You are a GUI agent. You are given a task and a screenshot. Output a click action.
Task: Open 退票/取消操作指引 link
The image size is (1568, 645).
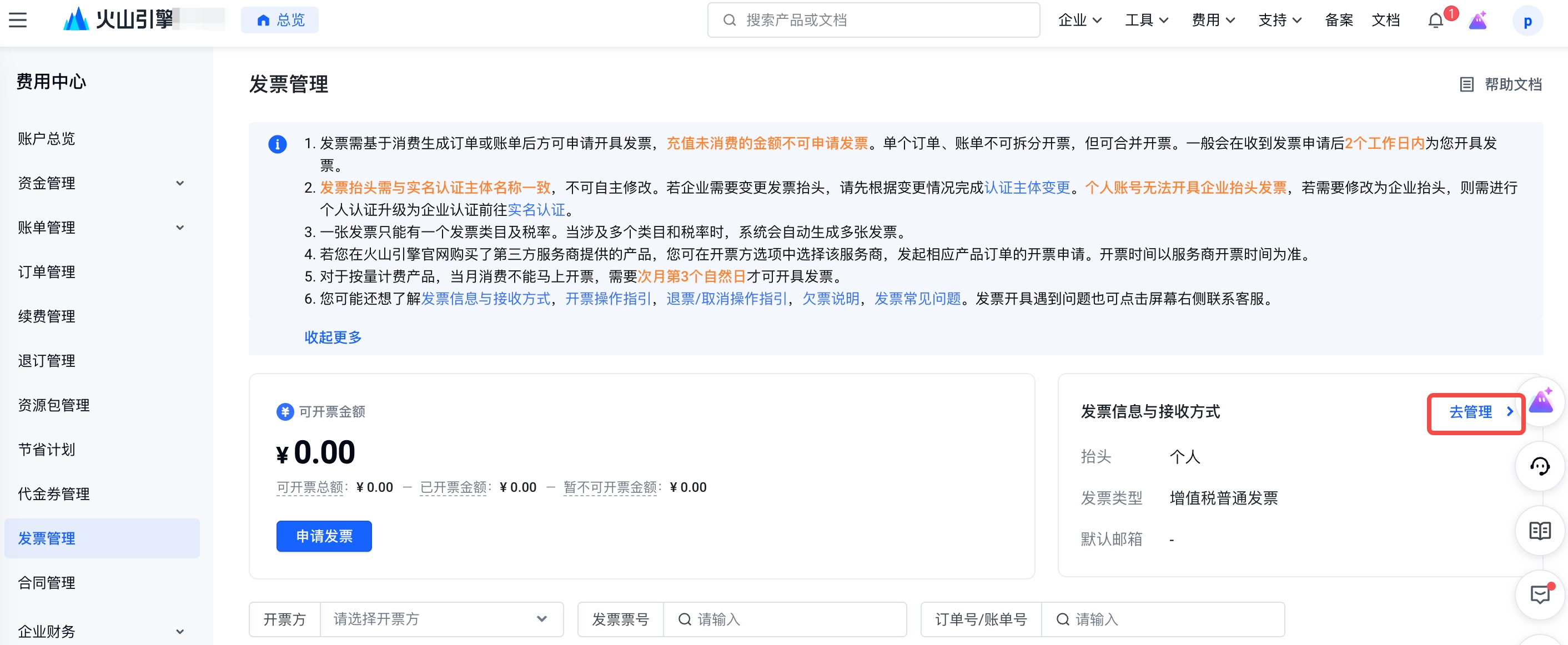(x=727, y=299)
